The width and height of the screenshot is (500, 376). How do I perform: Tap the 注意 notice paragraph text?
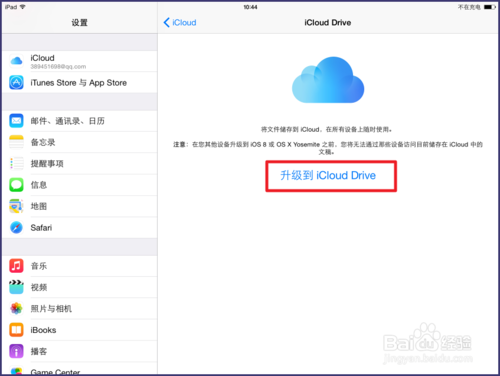coord(328,148)
